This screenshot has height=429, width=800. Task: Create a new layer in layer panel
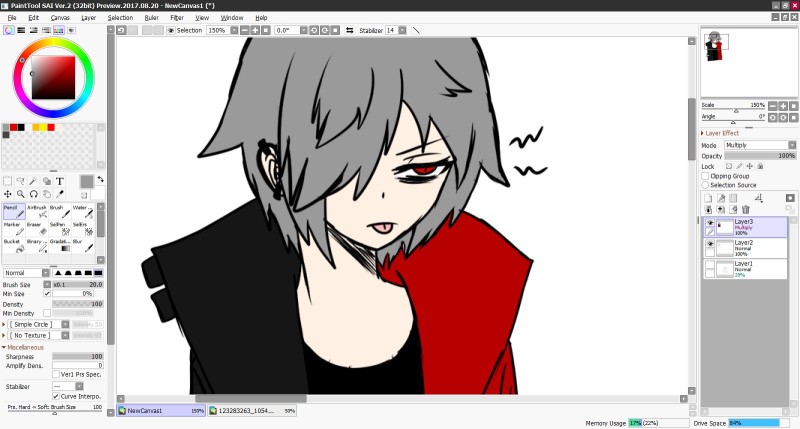(x=708, y=198)
